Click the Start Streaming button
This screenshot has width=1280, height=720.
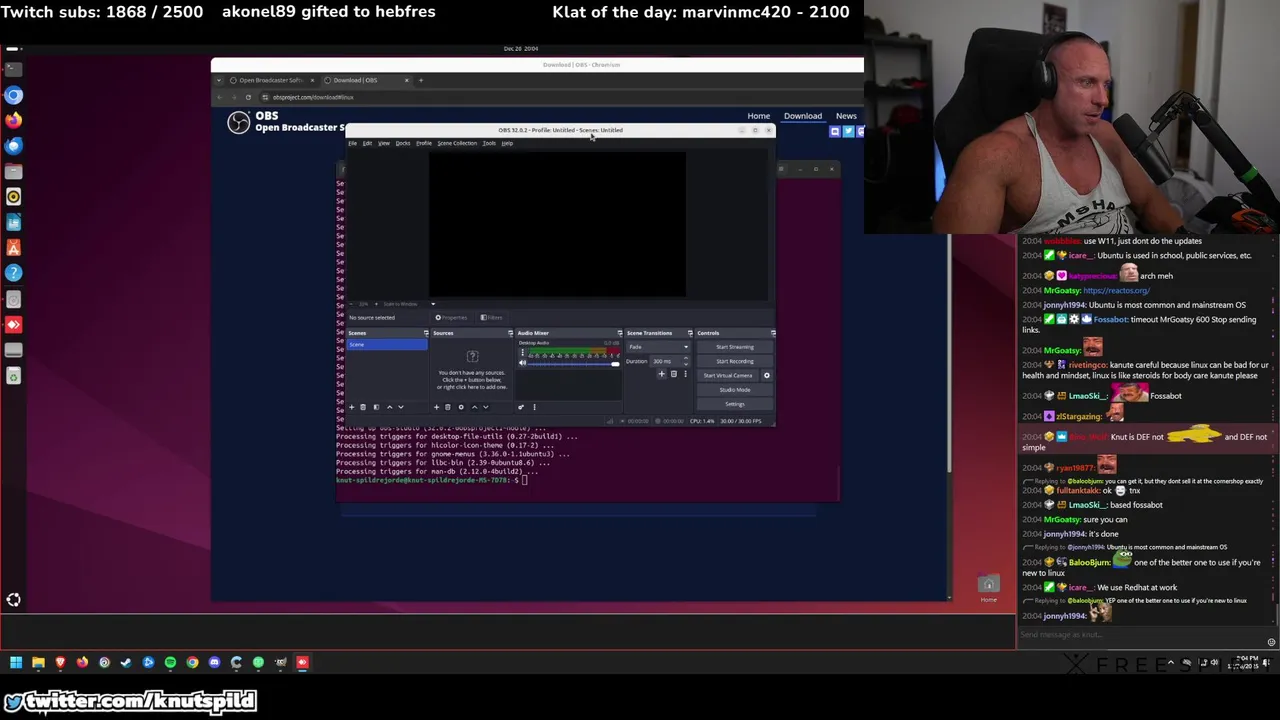pos(735,347)
